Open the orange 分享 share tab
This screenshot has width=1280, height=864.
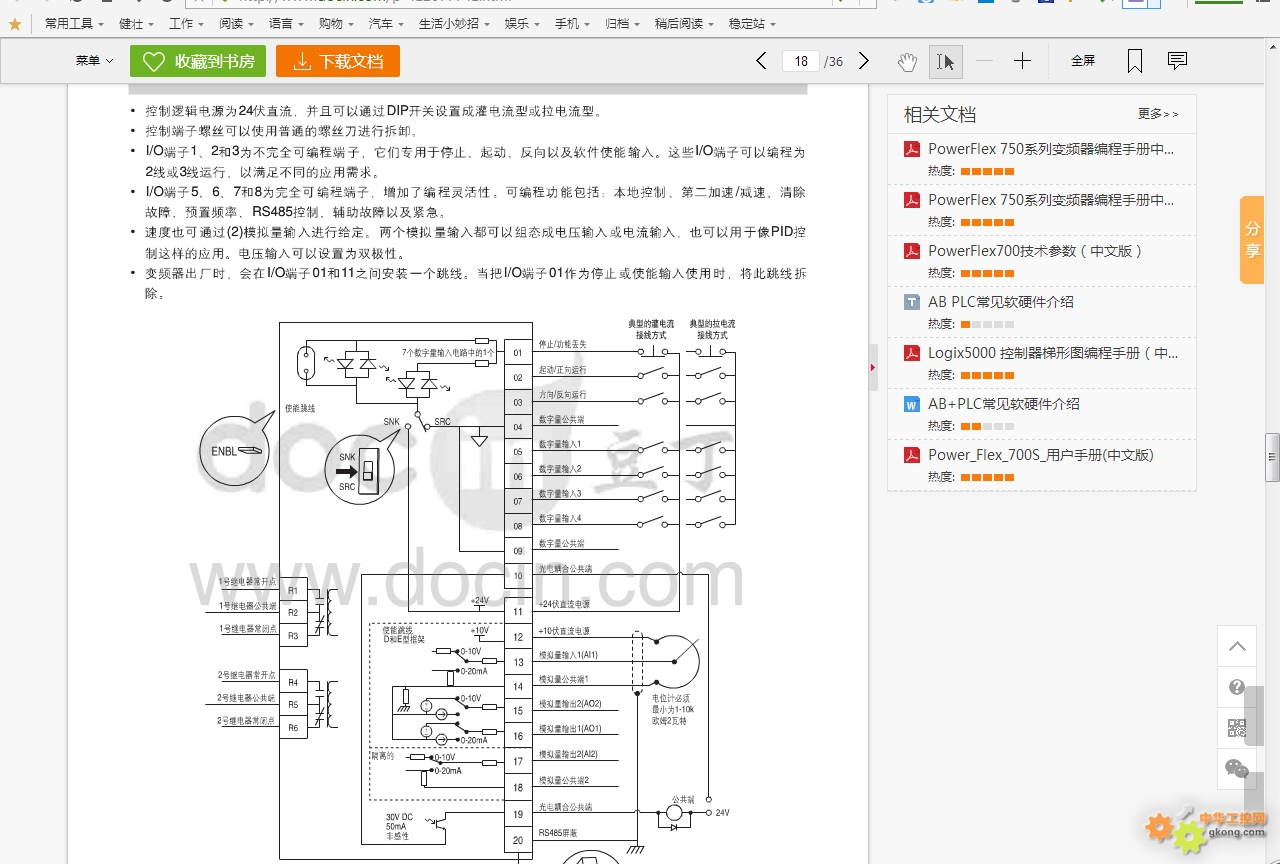(x=1252, y=240)
